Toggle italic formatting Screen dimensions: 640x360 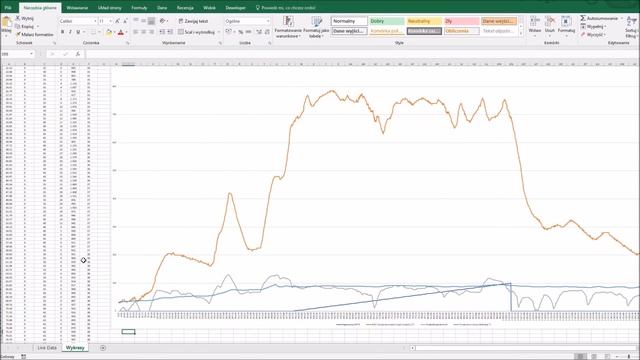(70, 32)
